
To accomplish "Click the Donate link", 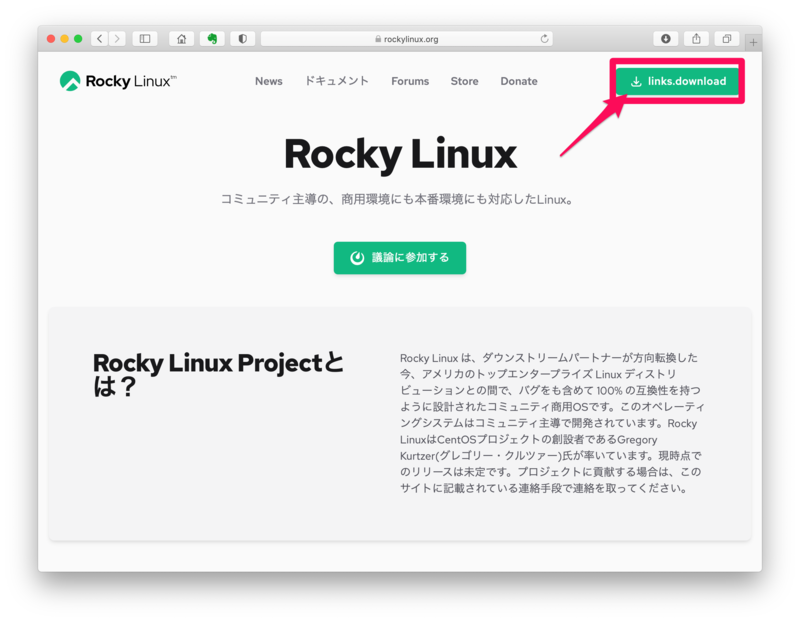I will pyautogui.click(x=519, y=81).
